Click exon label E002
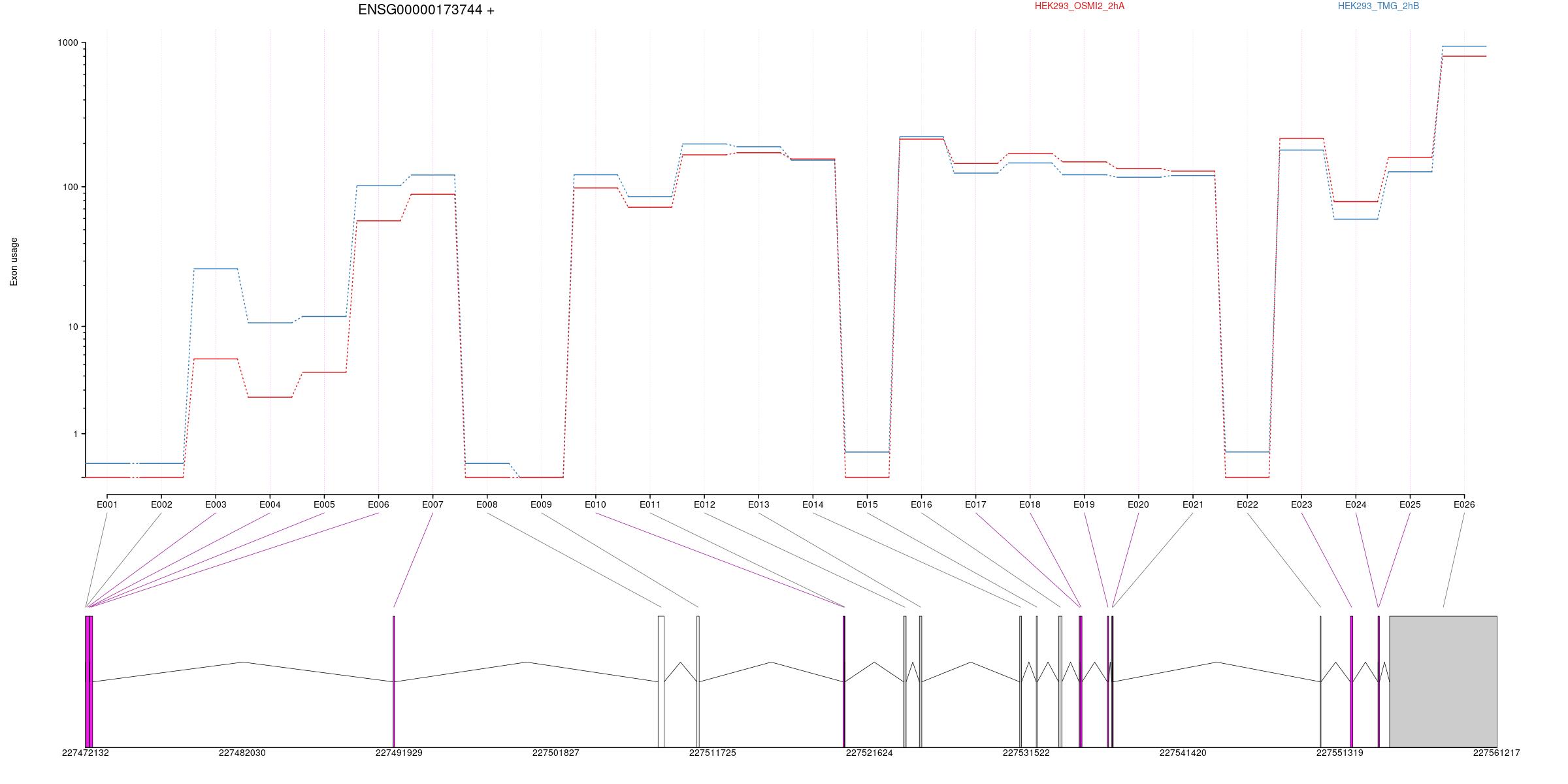Screen dimensions: 1568x784 click(x=161, y=504)
